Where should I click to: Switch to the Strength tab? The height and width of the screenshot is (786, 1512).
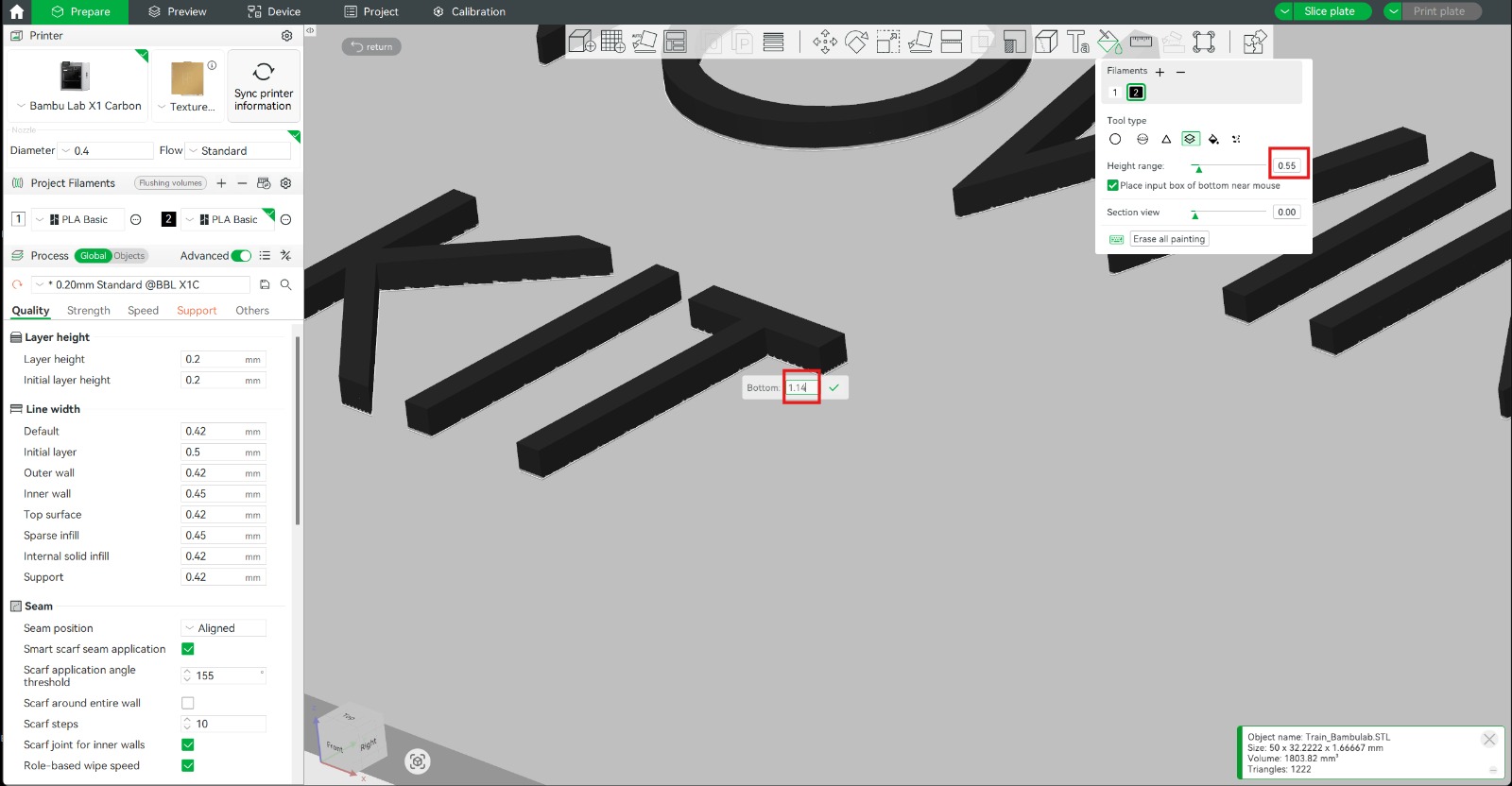tap(89, 311)
